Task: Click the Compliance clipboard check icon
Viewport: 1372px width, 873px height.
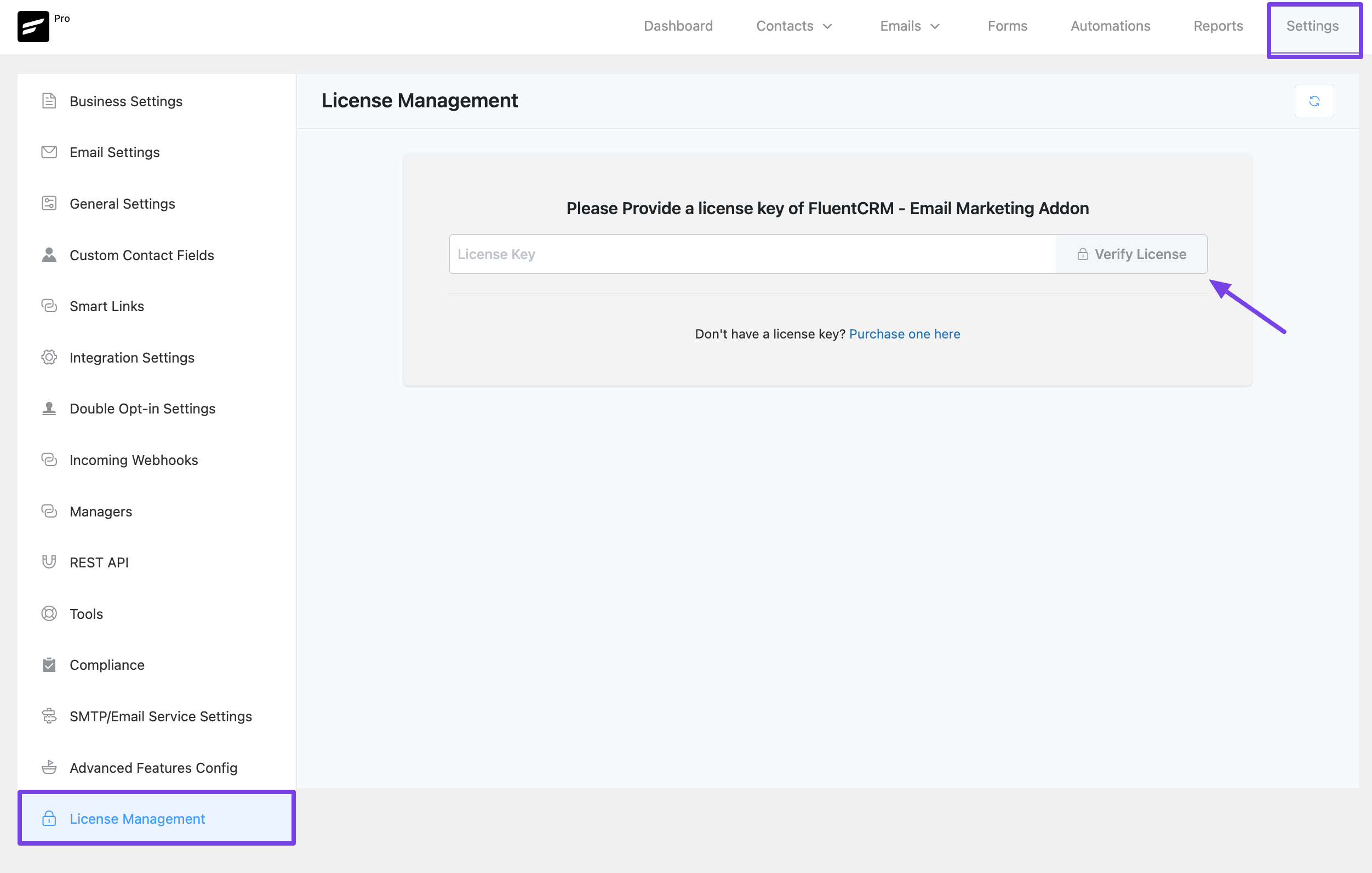Action: [x=49, y=664]
